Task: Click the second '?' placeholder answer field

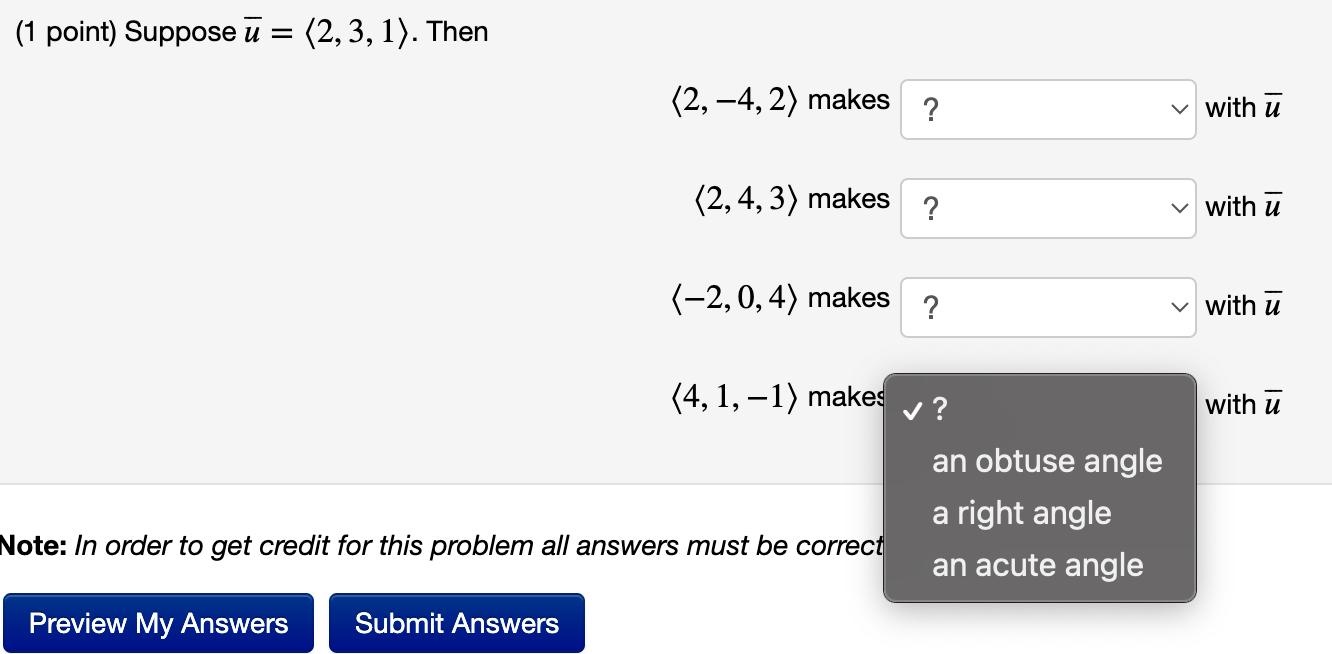Action: tap(932, 209)
